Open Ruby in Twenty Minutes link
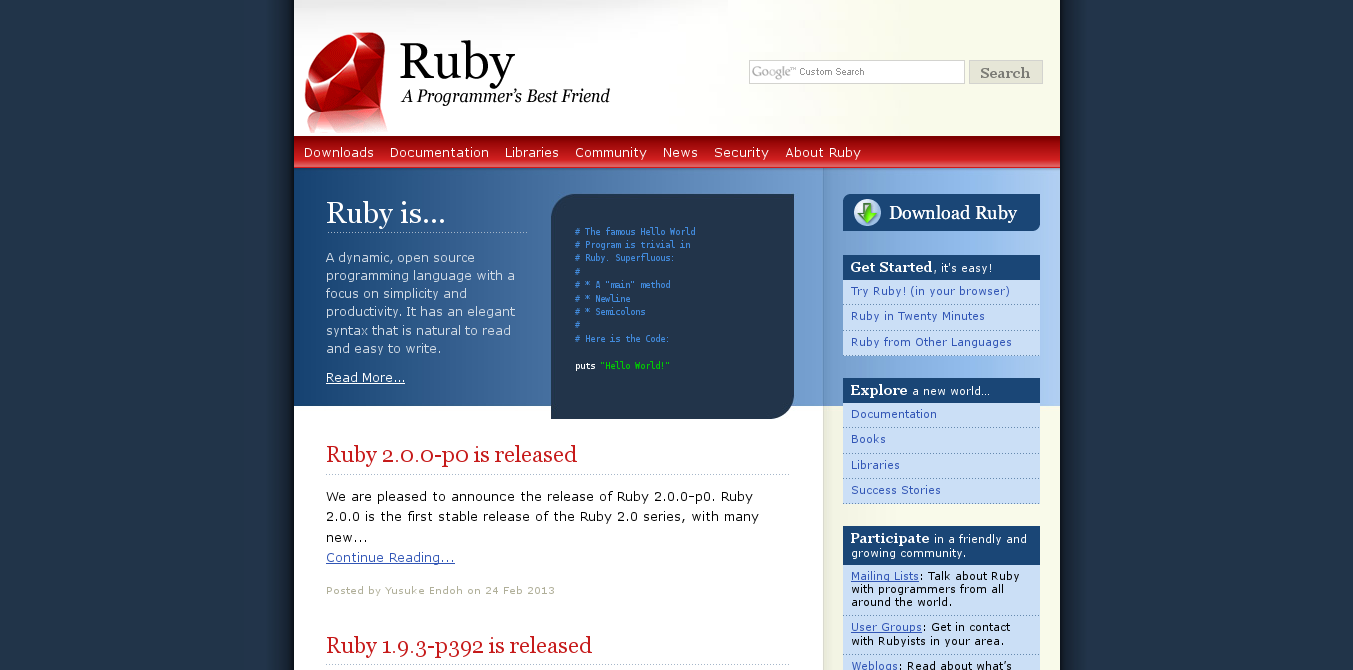Image resolution: width=1353 pixels, height=670 pixels. (x=918, y=316)
